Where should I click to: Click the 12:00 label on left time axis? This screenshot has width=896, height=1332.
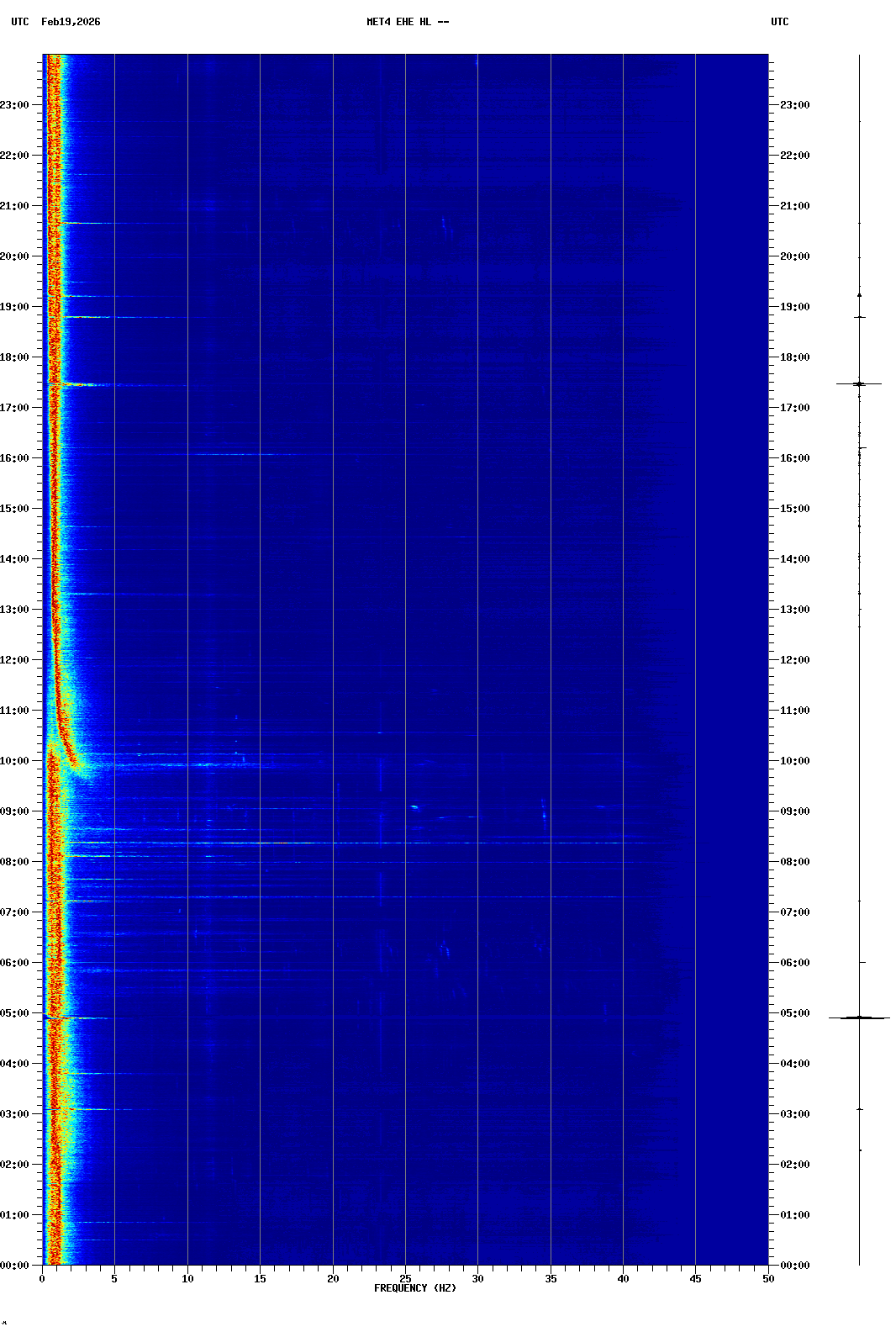(14, 660)
